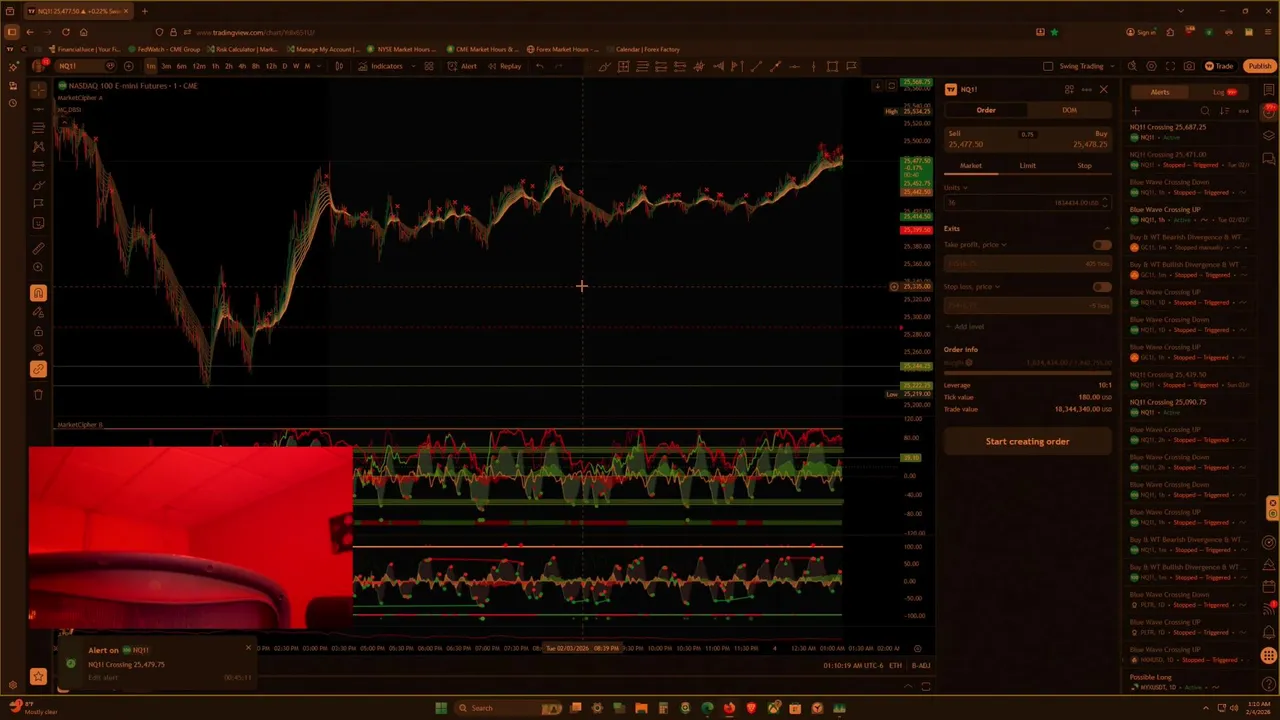Add a new alert with plus icon
This screenshot has width=1280, height=720.
pos(1136,111)
